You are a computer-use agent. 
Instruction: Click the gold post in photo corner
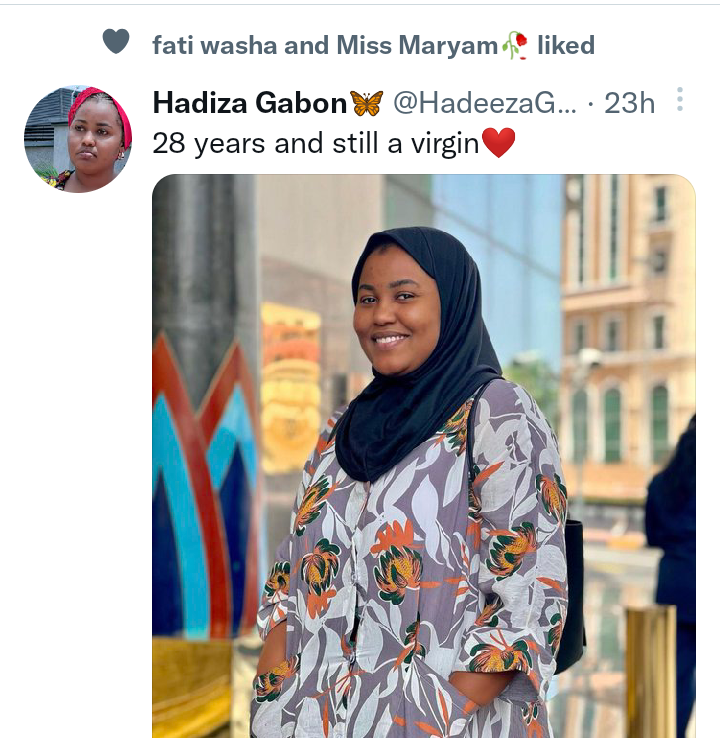(x=650, y=671)
